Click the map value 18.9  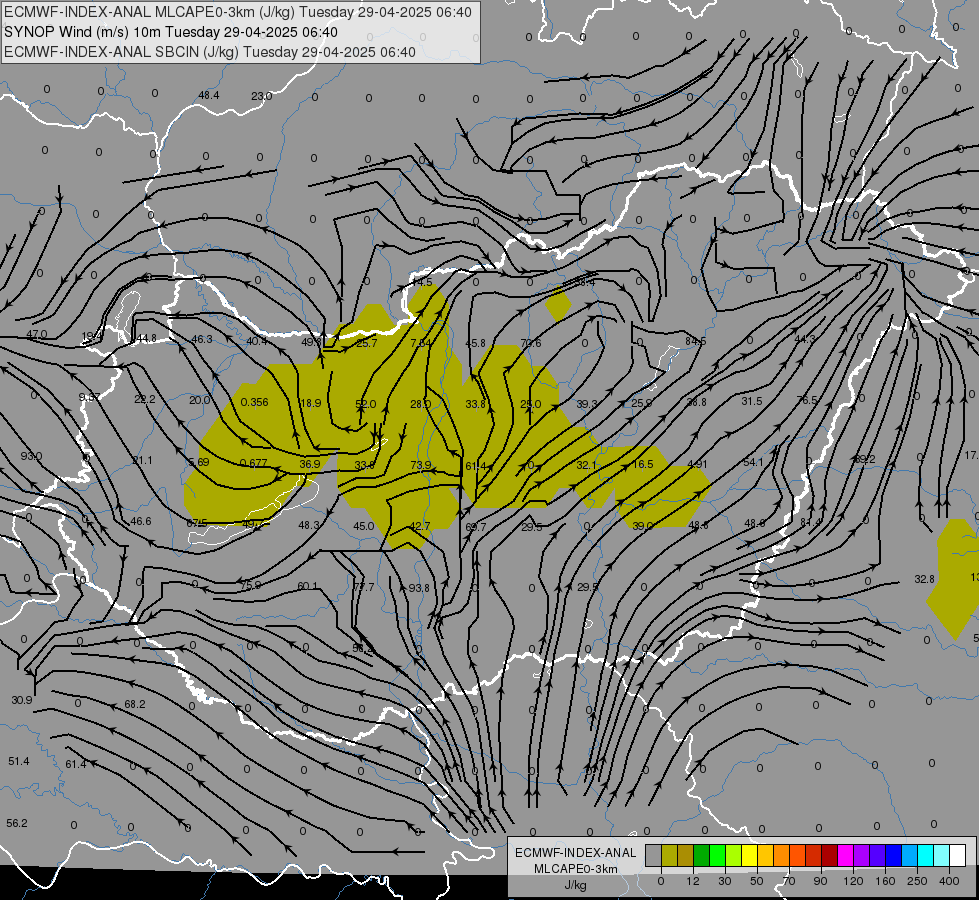point(310,403)
